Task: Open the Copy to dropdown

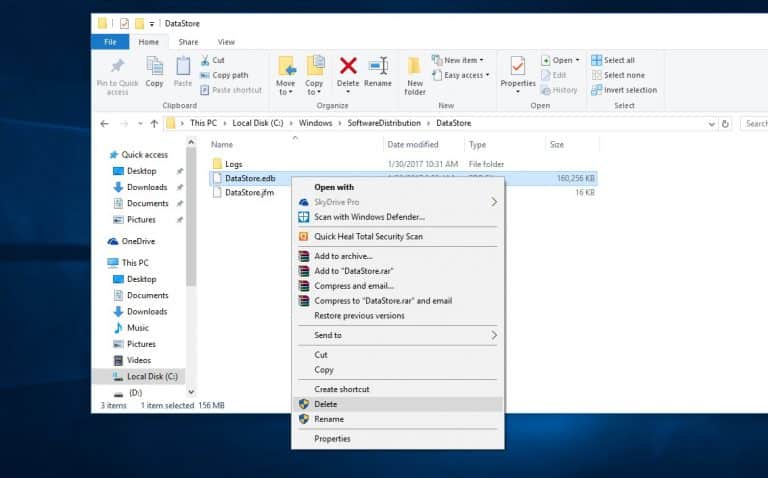Action: (x=314, y=75)
